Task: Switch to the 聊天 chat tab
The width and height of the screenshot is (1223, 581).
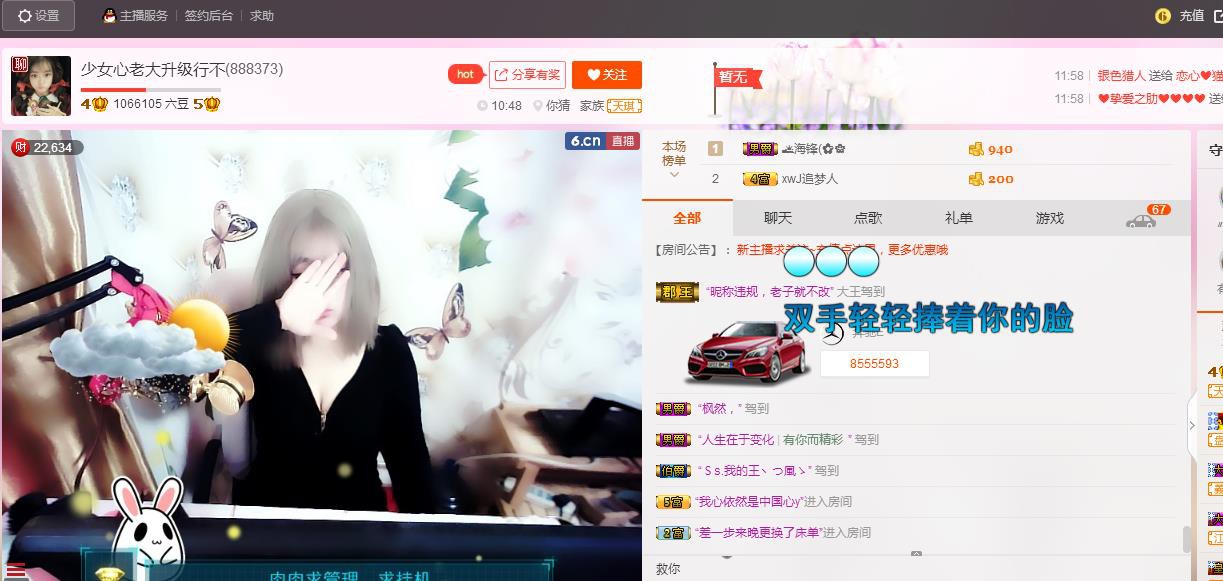Action: pos(778,218)
